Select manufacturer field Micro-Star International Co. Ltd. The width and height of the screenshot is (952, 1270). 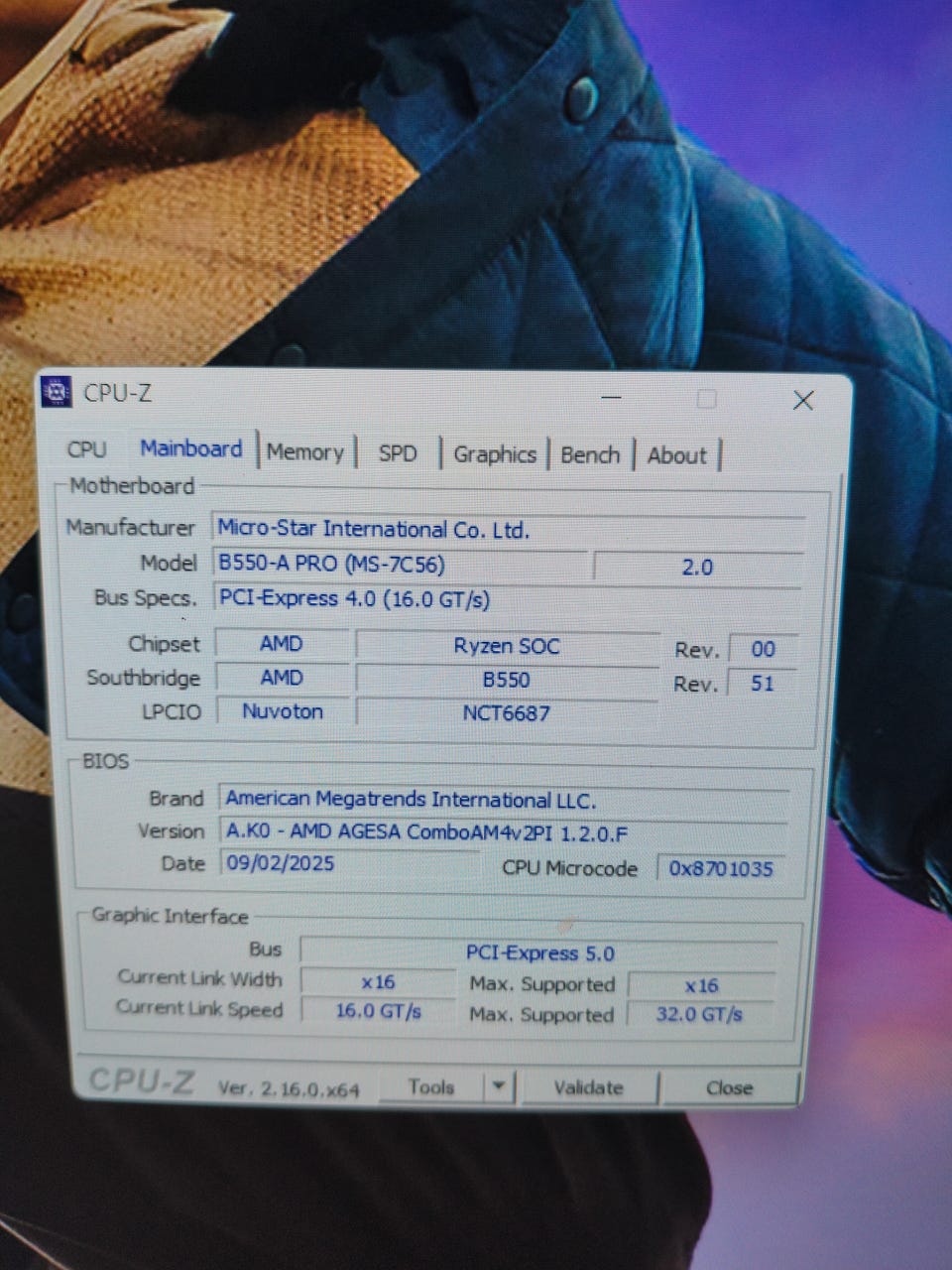[510, 530]
